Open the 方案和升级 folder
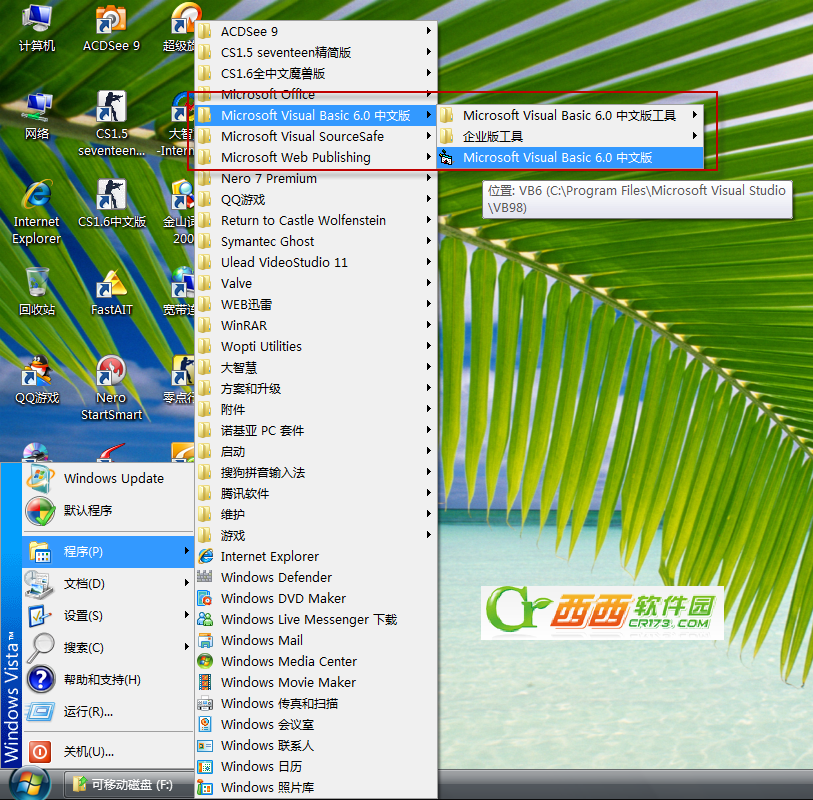This screenshot has width=813, height=800. coord(316,388)
